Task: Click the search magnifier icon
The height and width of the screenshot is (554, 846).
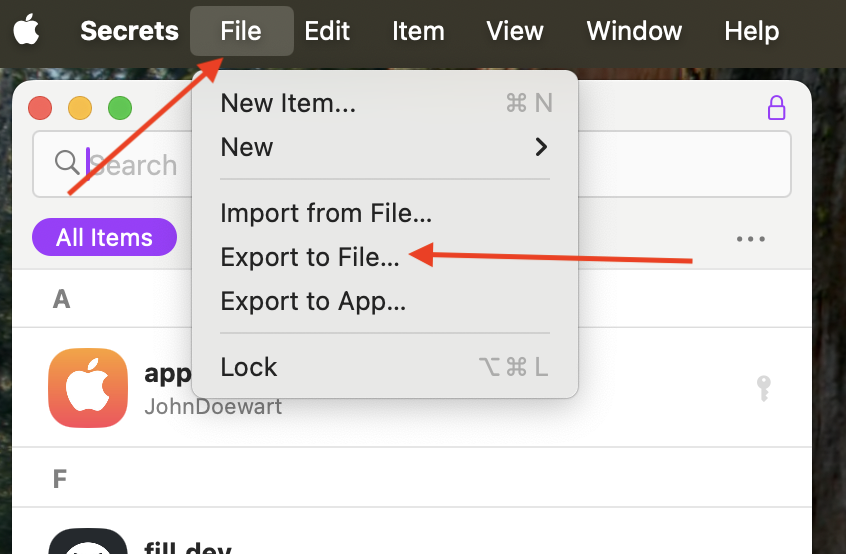Action: (67, 162)
